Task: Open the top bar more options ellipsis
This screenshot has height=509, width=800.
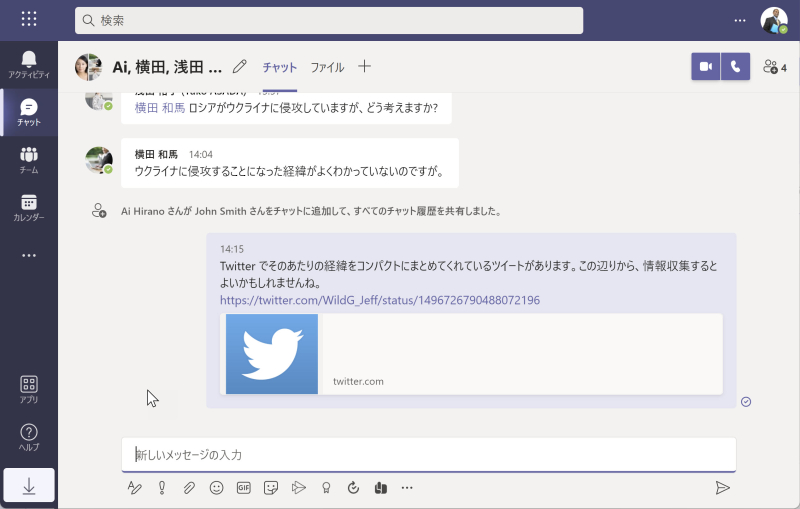Action: (x=740, y=20)
